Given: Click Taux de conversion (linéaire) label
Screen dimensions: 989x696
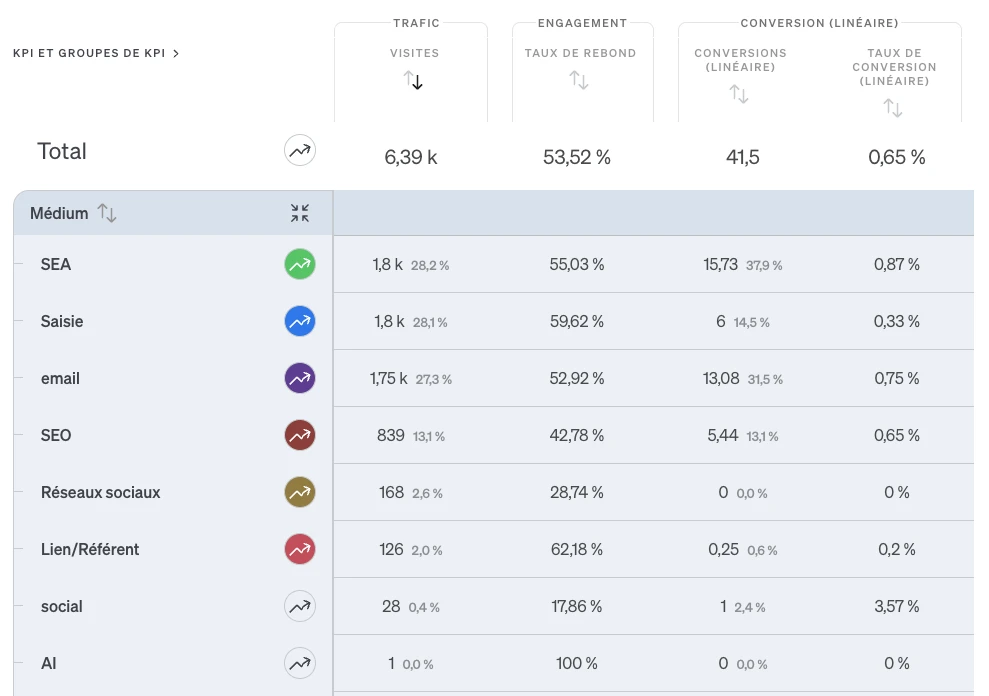Looking at the screenshot, I should tap(894, 67).
